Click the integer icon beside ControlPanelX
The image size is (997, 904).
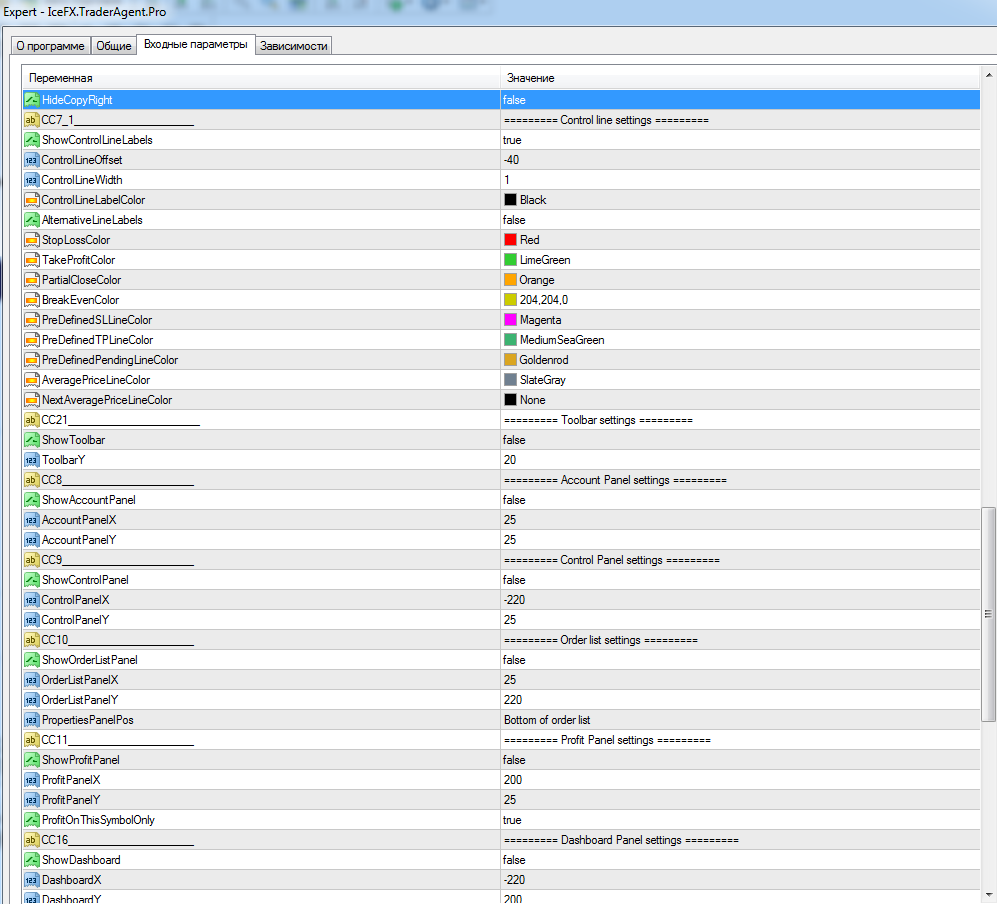coord(31,600)
